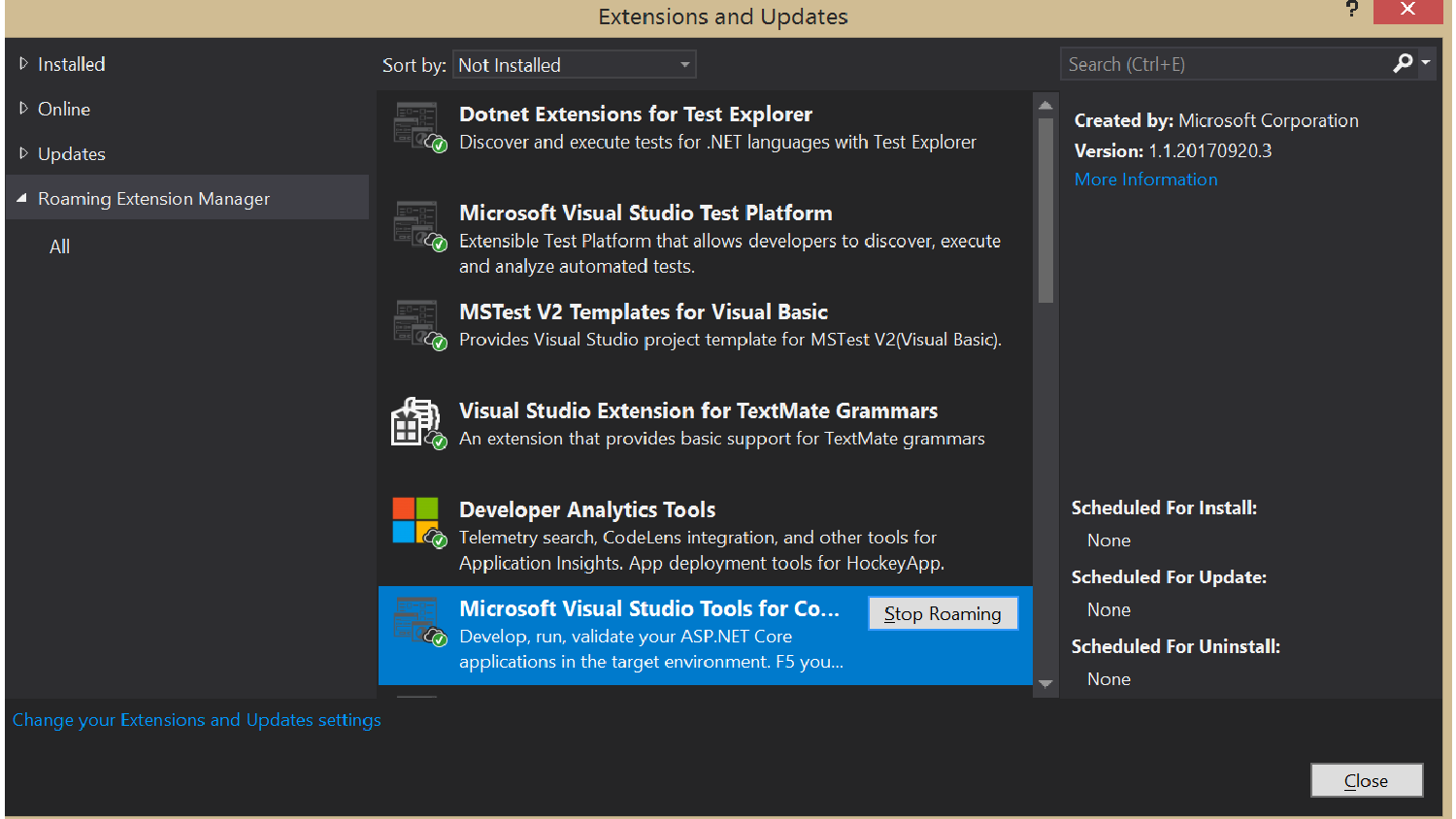Image resolution: width=1456 pixels, height=819 pixels.
Task: Click the Extensible Test Platform description text
Action: click(730, 253)
